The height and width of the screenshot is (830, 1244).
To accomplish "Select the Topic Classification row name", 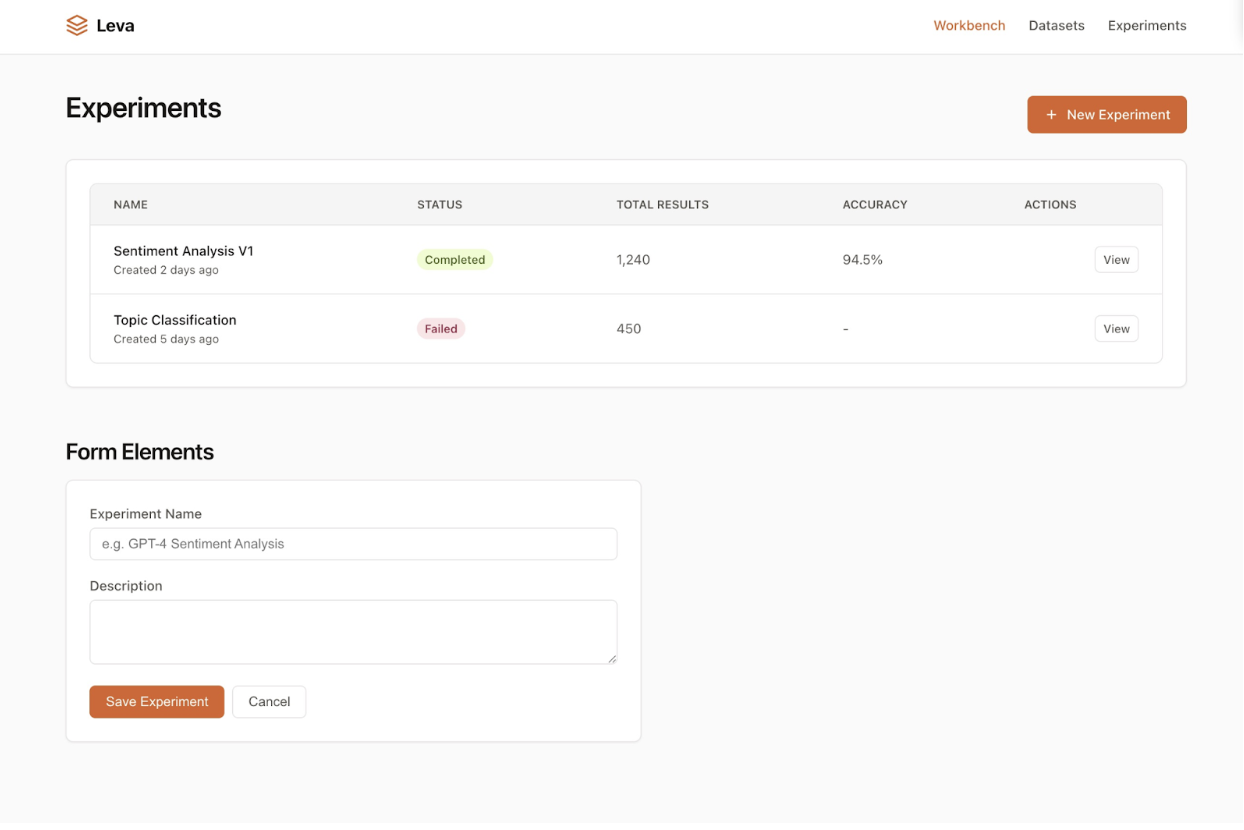I will click(175, 320).
